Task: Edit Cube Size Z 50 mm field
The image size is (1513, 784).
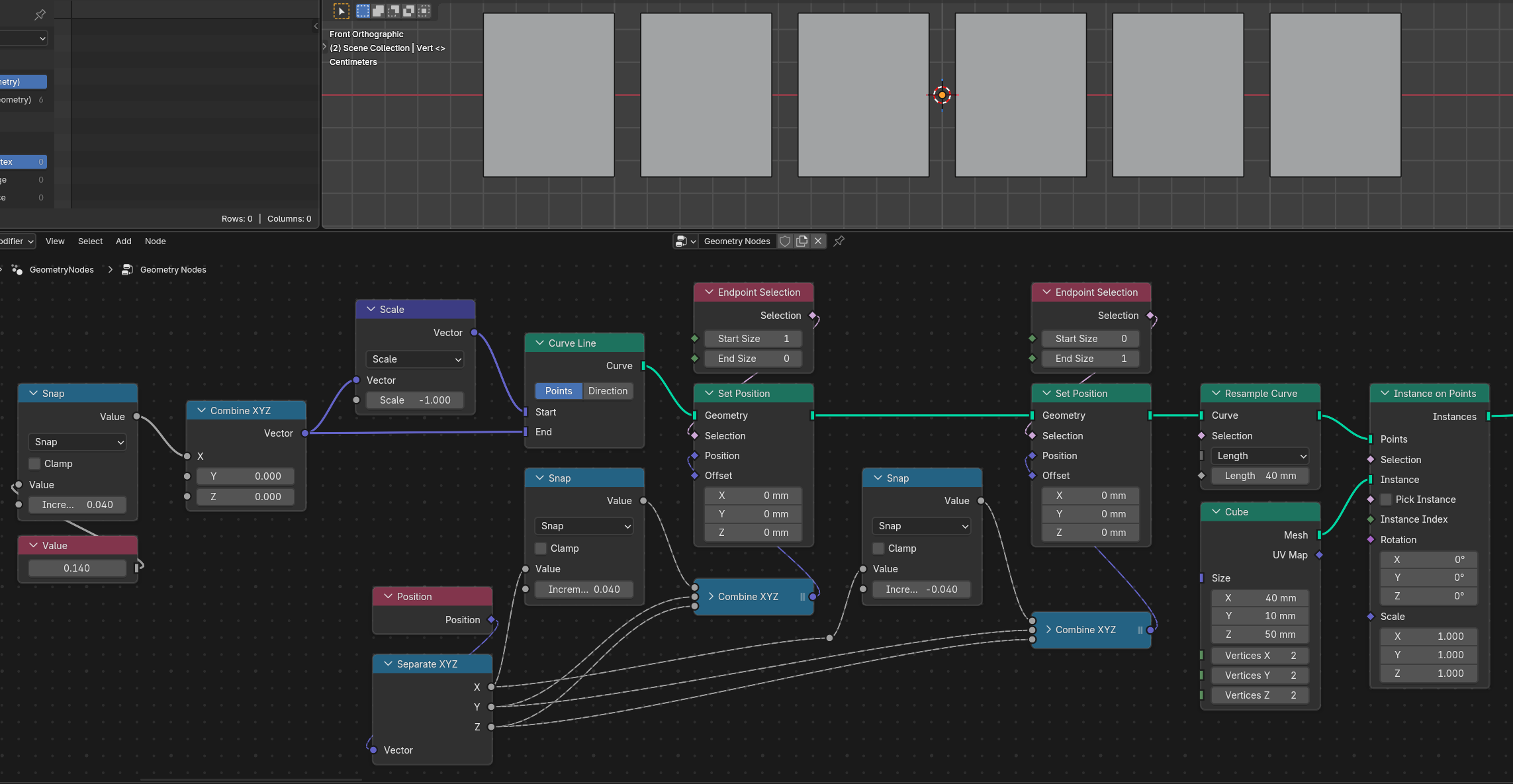Action: pos(1260,634)
